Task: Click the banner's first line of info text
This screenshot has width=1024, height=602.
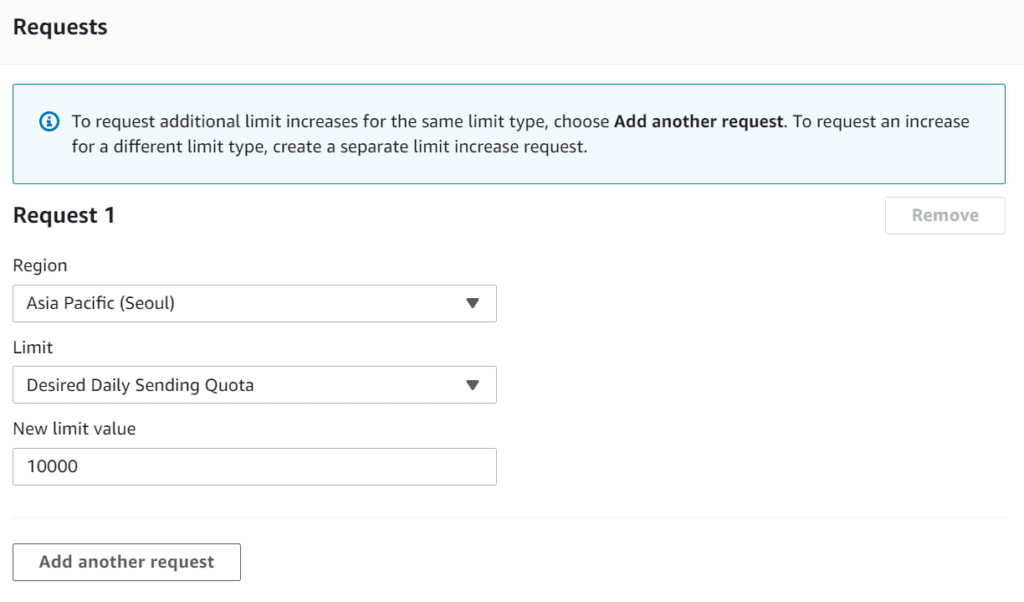Action: [340, 122]
